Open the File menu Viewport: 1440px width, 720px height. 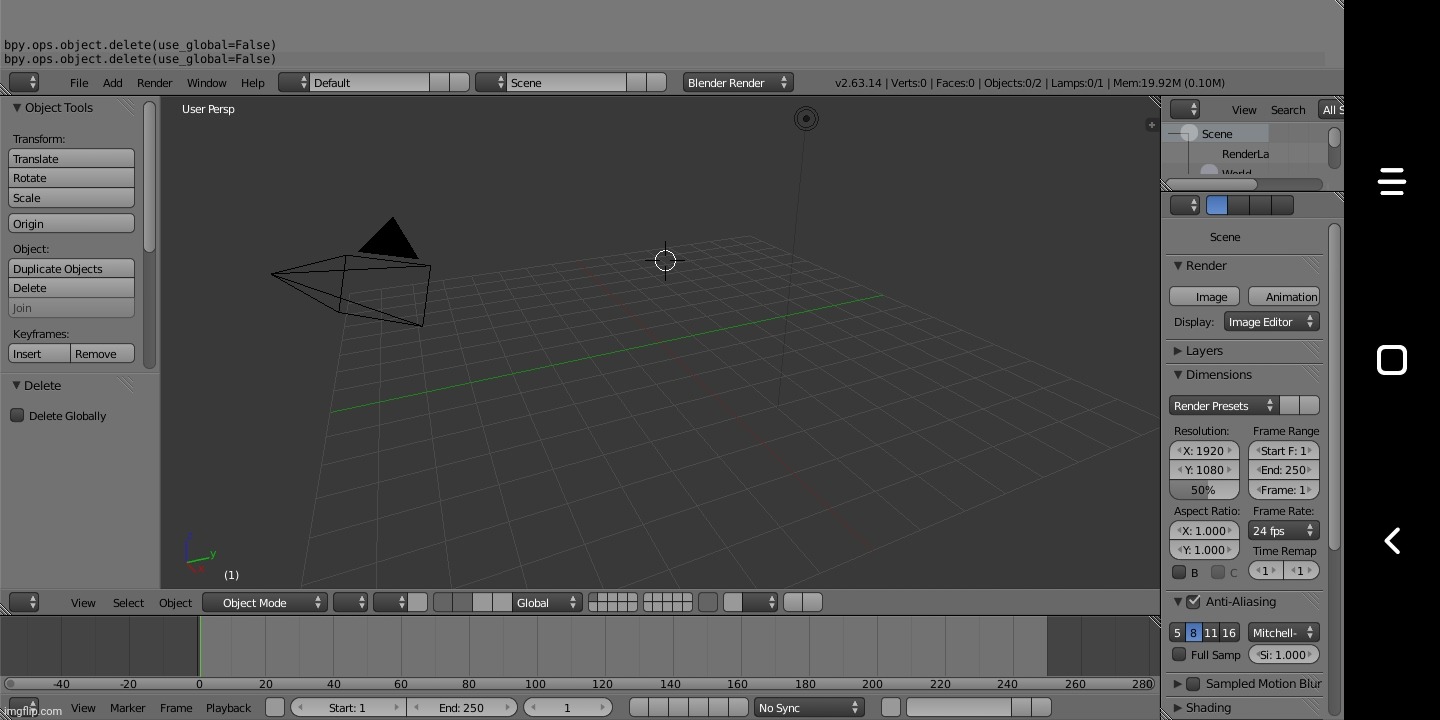79,82
